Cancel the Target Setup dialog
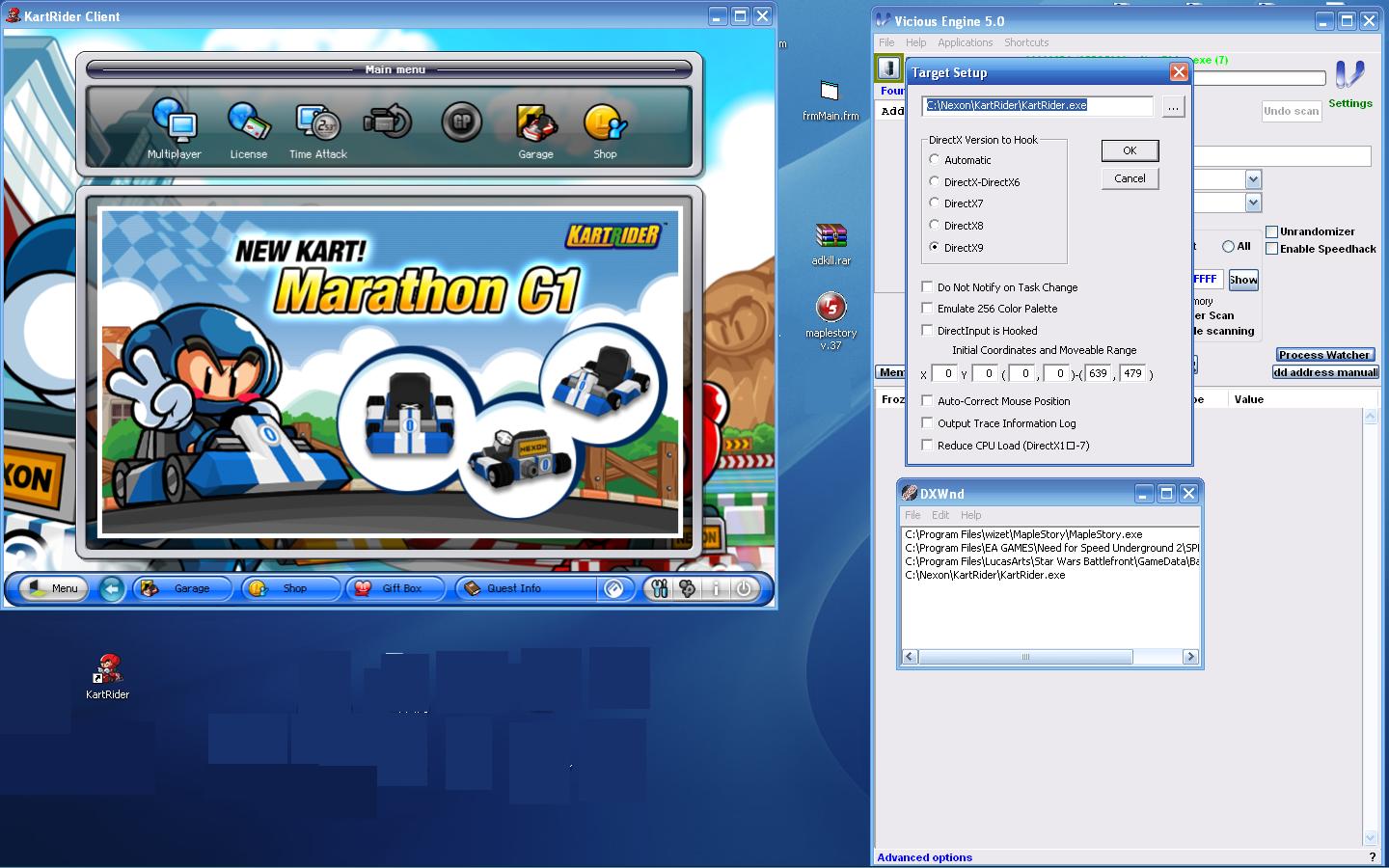Screen dimensions: 1389x868 click(x=1130, y=178)
